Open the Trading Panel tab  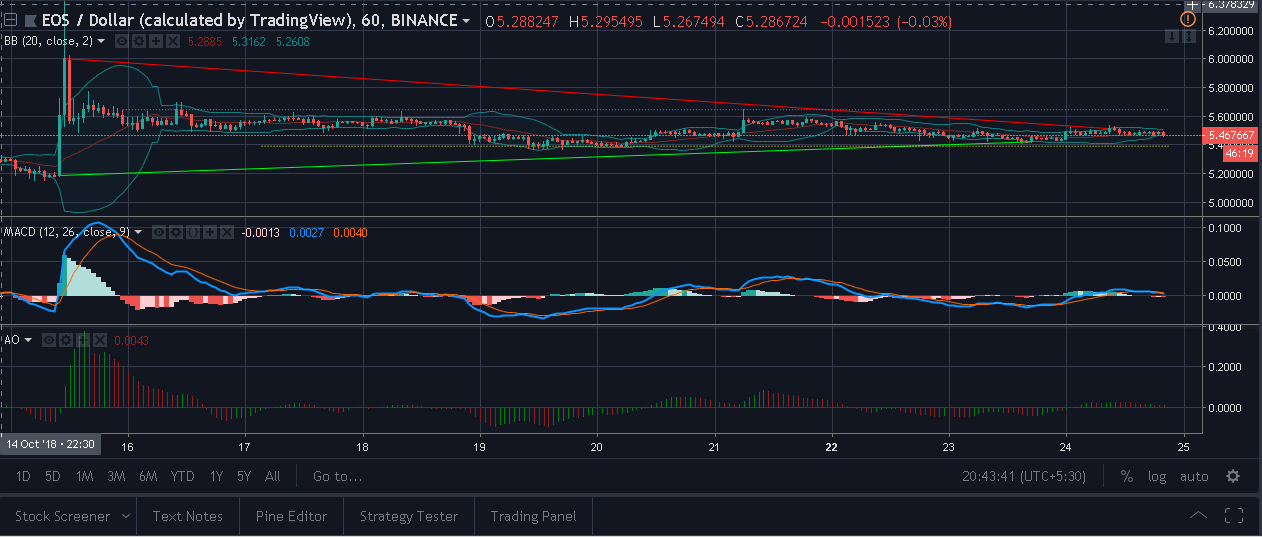(533, 516)
